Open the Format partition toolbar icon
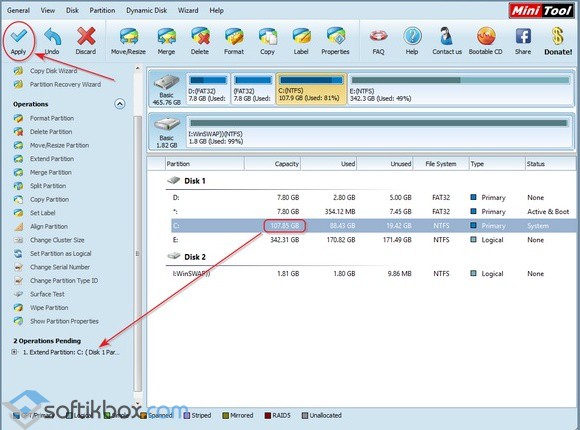The height and width of the screenshot is (430, 580). (x=234, y=41)
